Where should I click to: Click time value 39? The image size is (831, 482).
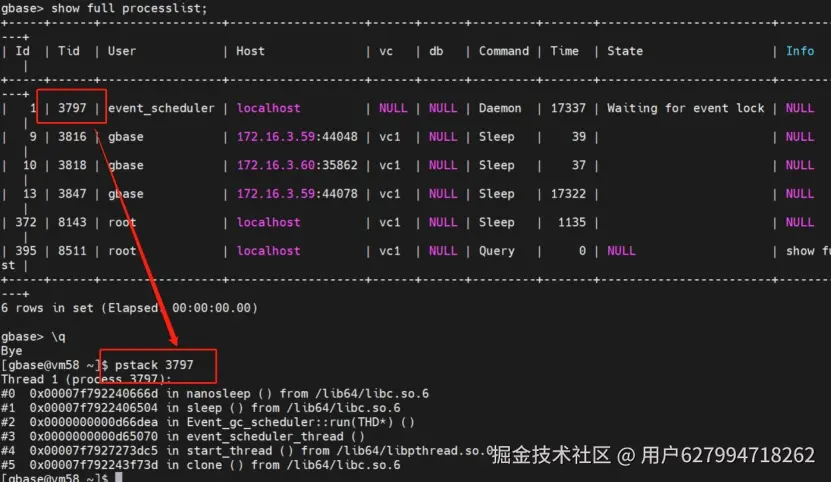click(579, 137)
